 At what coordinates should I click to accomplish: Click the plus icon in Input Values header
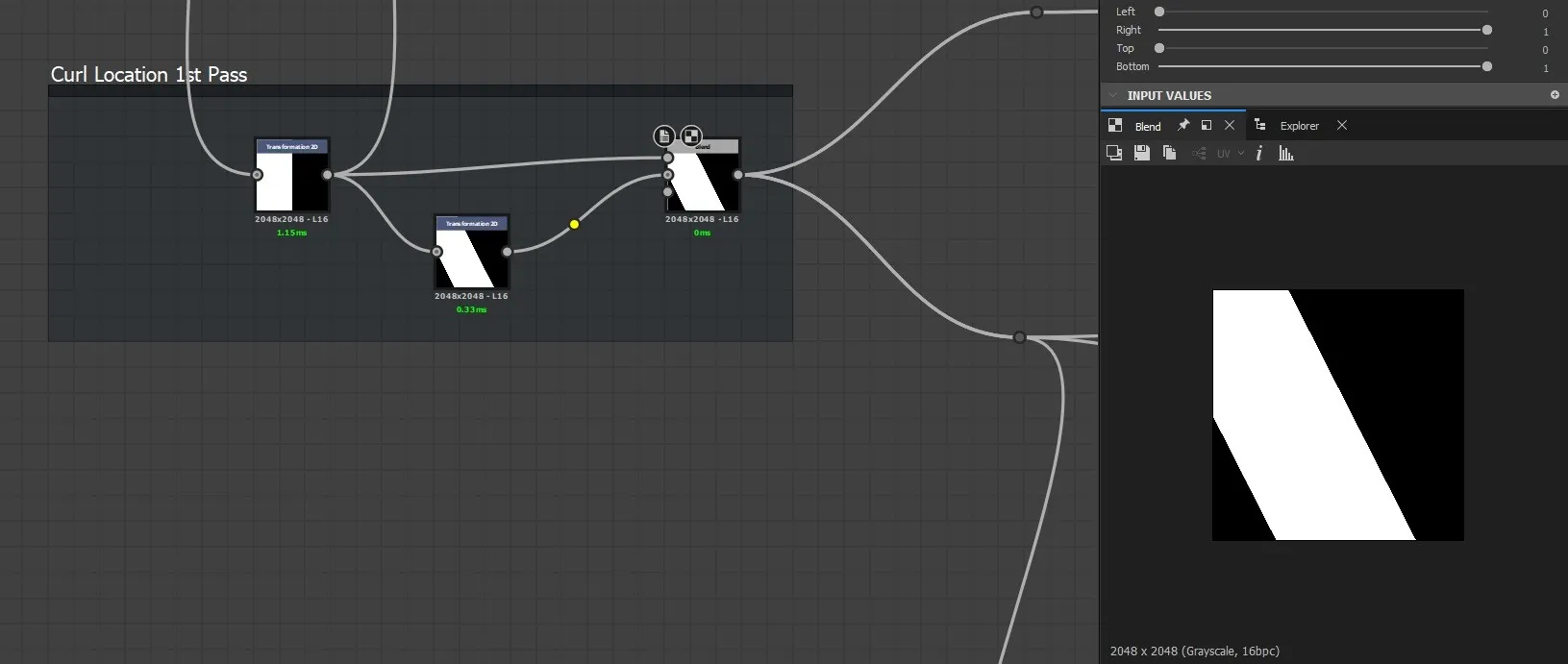tap(1555, 95)
